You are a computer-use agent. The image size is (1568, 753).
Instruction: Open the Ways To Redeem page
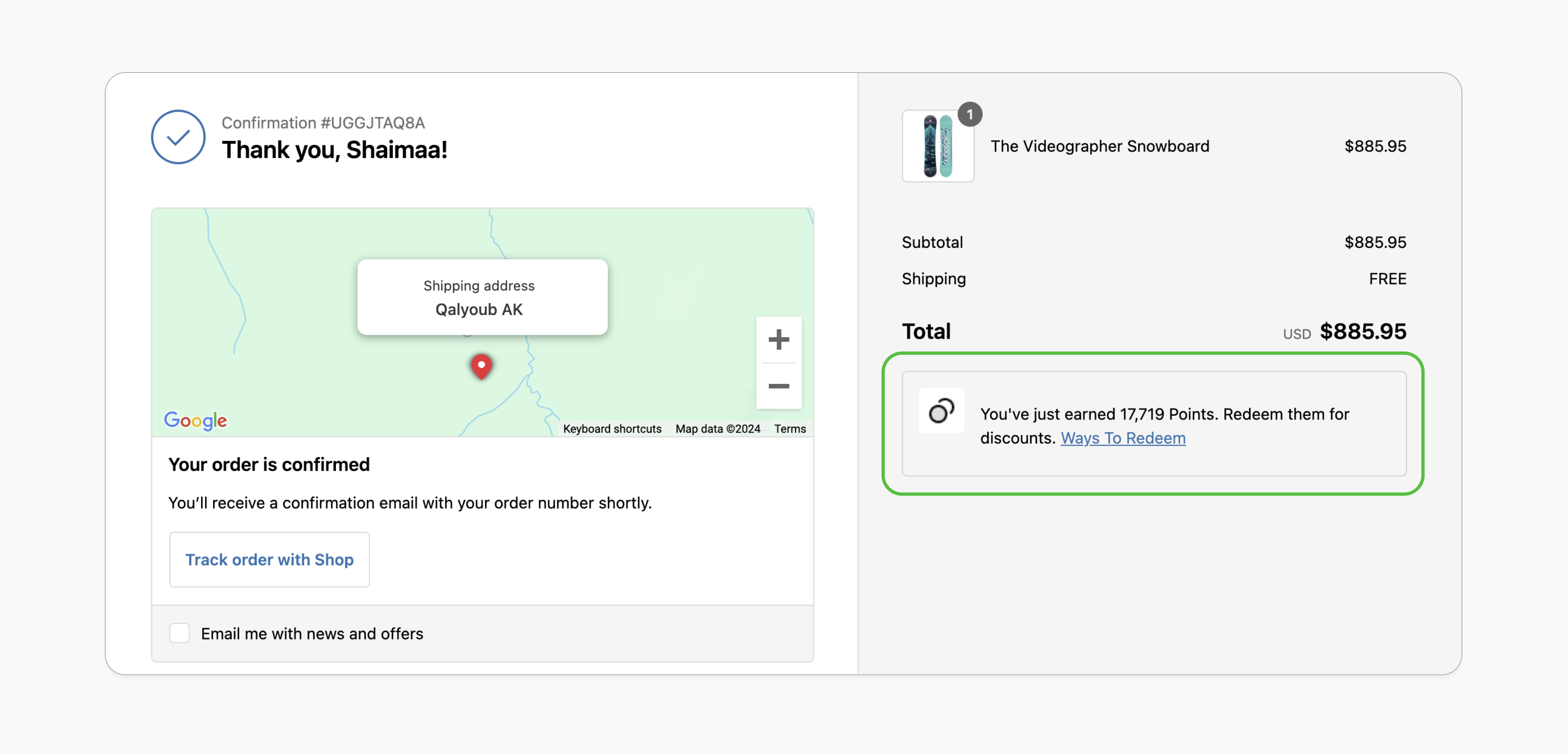tap(1123, 438)
